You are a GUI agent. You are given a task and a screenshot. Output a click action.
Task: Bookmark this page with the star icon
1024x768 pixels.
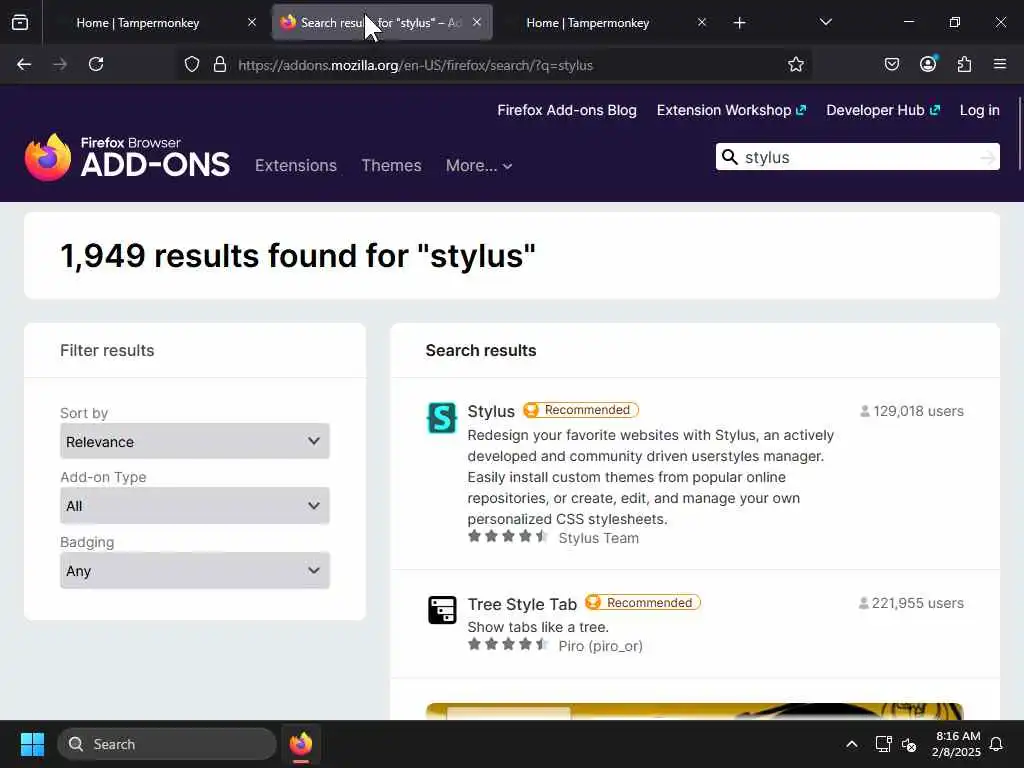click(795, 65)
